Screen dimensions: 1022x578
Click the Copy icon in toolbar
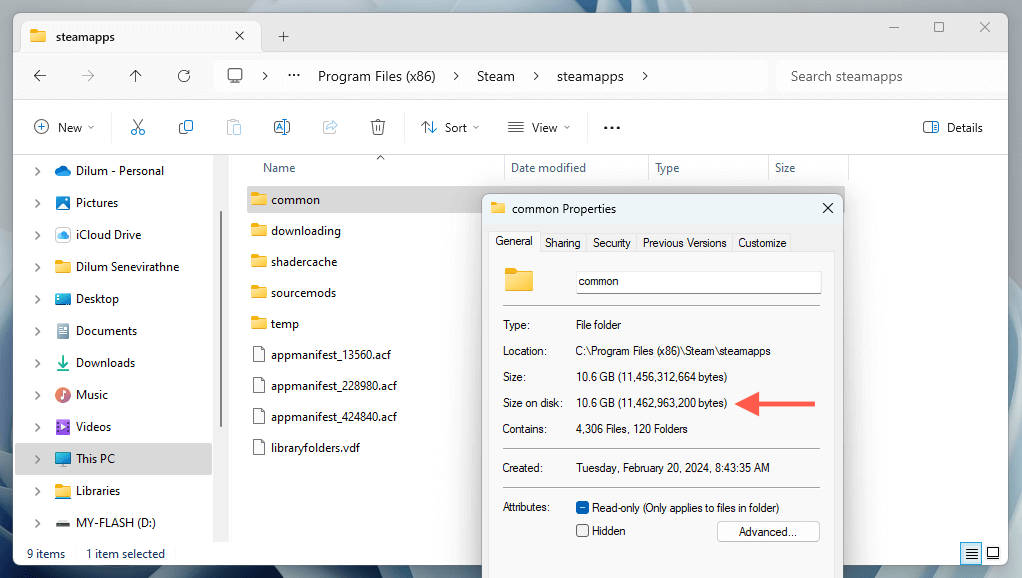click(x=186, y=127)
